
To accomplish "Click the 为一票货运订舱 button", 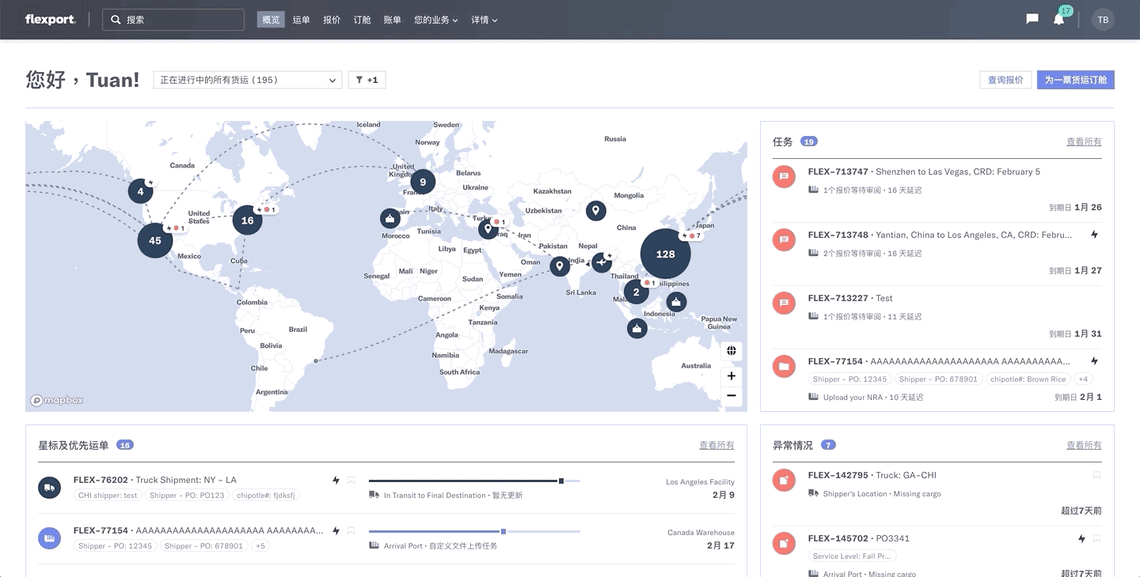I will click(1075, 80).
